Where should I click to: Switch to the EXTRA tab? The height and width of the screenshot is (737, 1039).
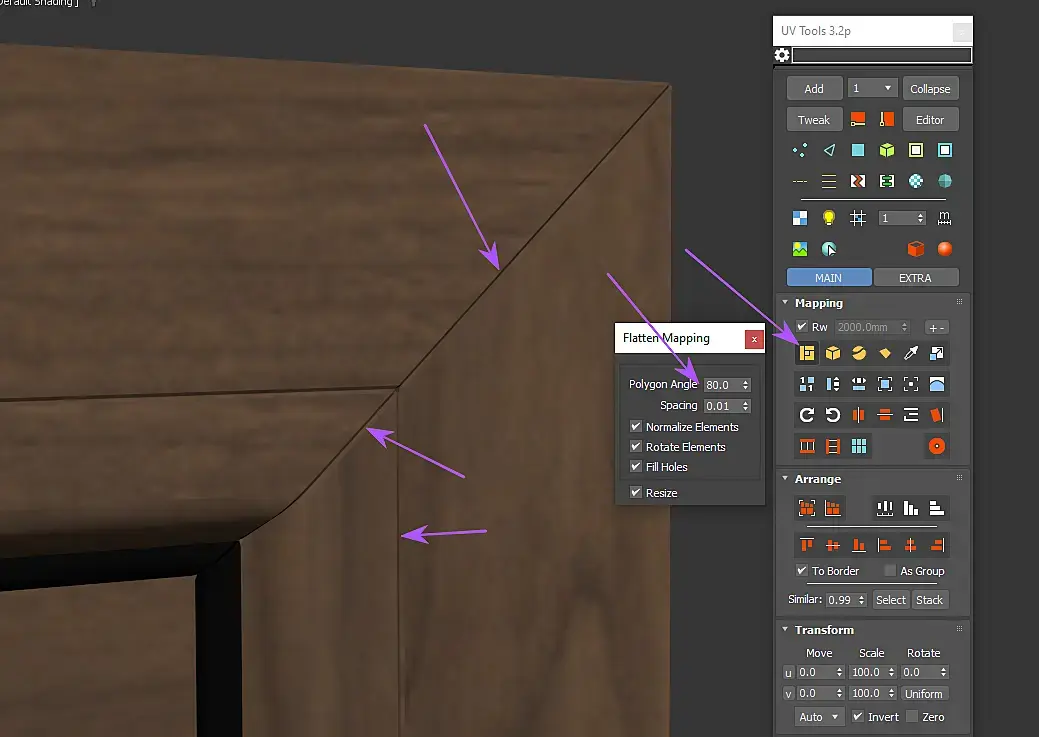tap(916, 278)
